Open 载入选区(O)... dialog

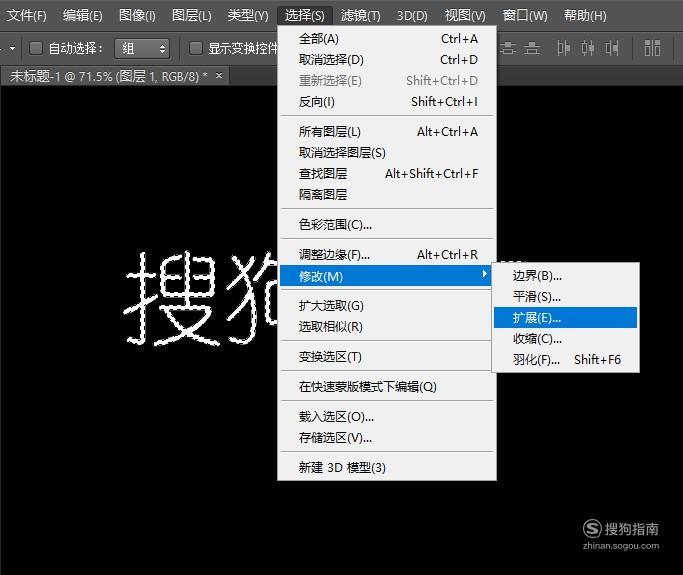(x=387, y=417)
